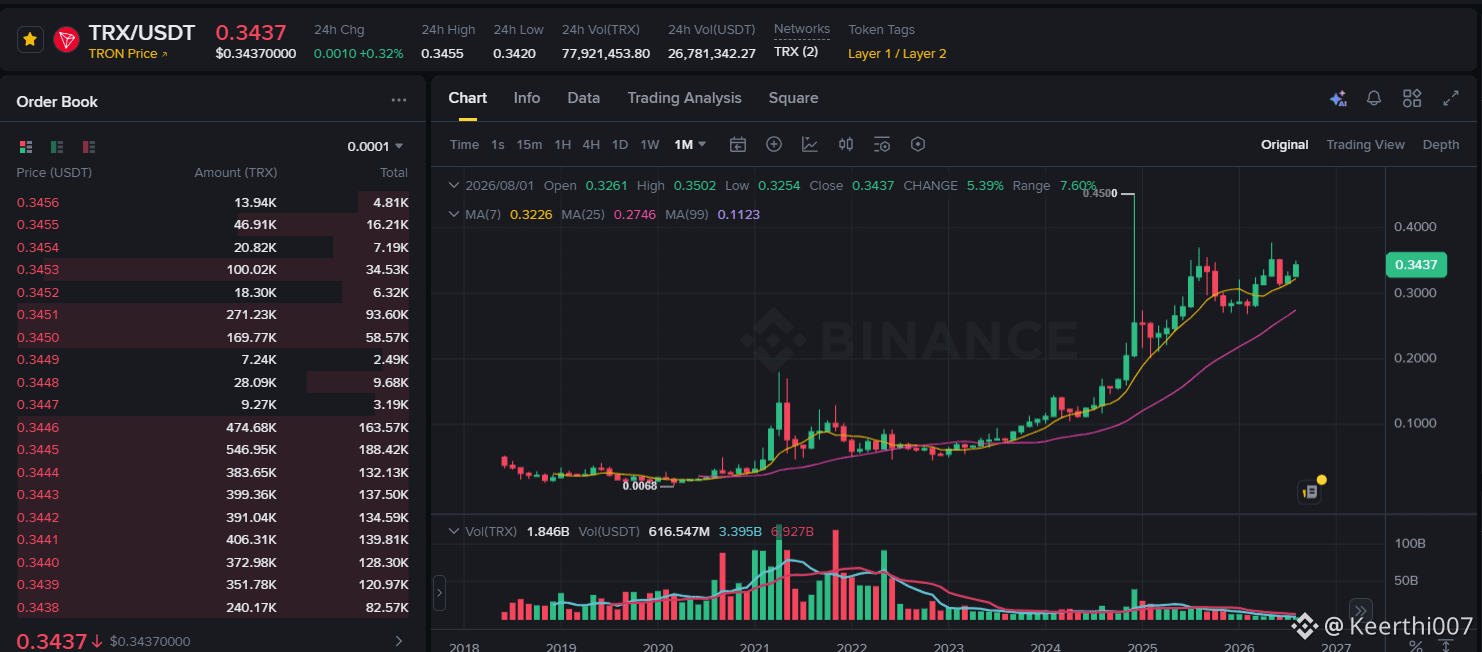Click the Price (USDT) column header
The image size is (1482, 652).
point(54,173)
